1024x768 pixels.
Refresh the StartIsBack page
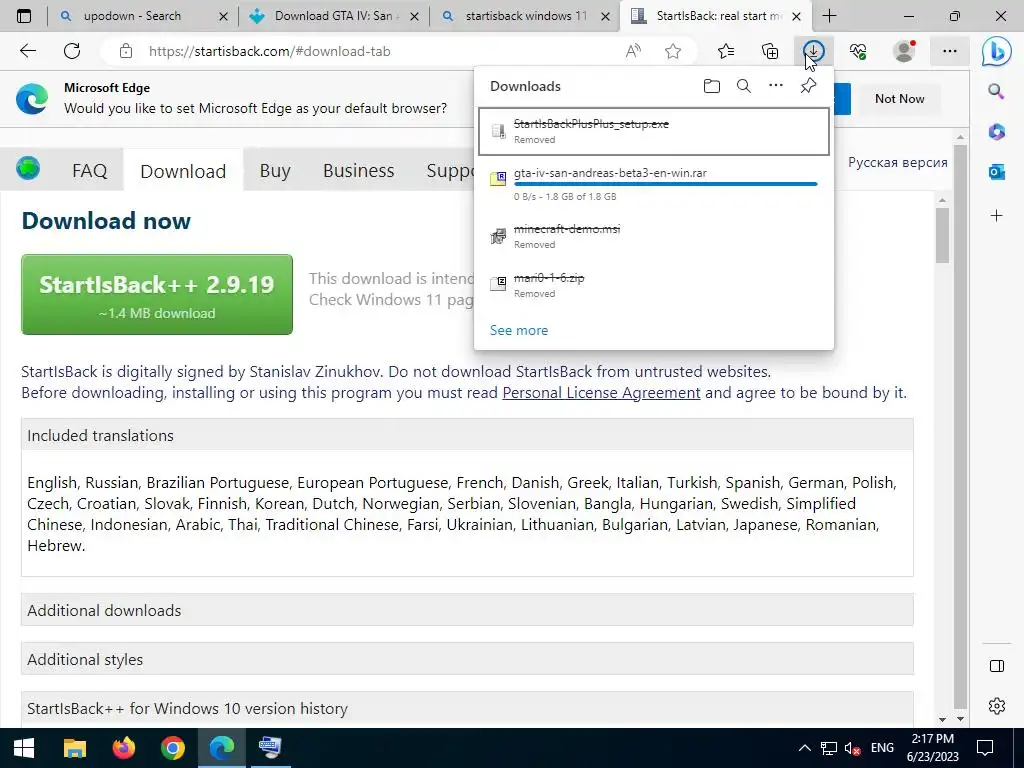pos(72,51)
